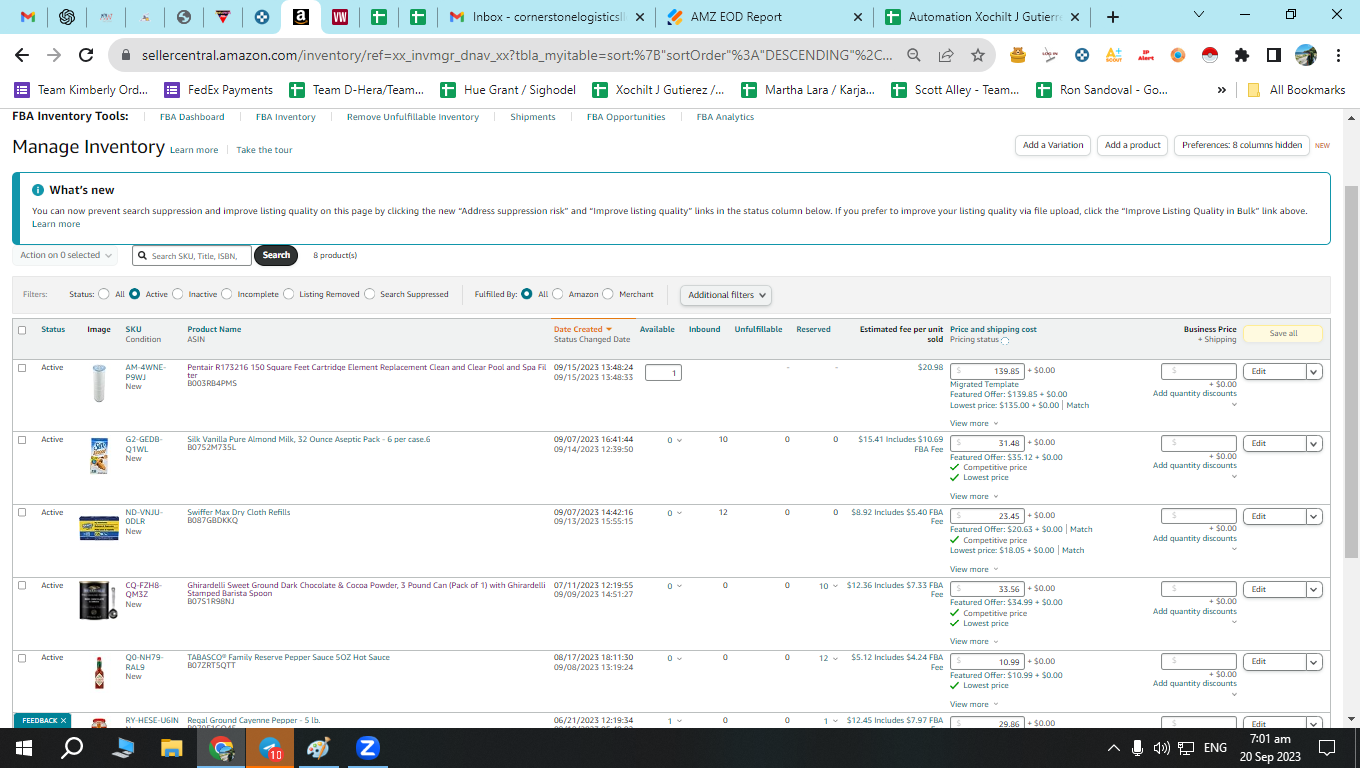Open Chrome's three-dot menu
The image size is (1360, 768).
[1337, 55]
